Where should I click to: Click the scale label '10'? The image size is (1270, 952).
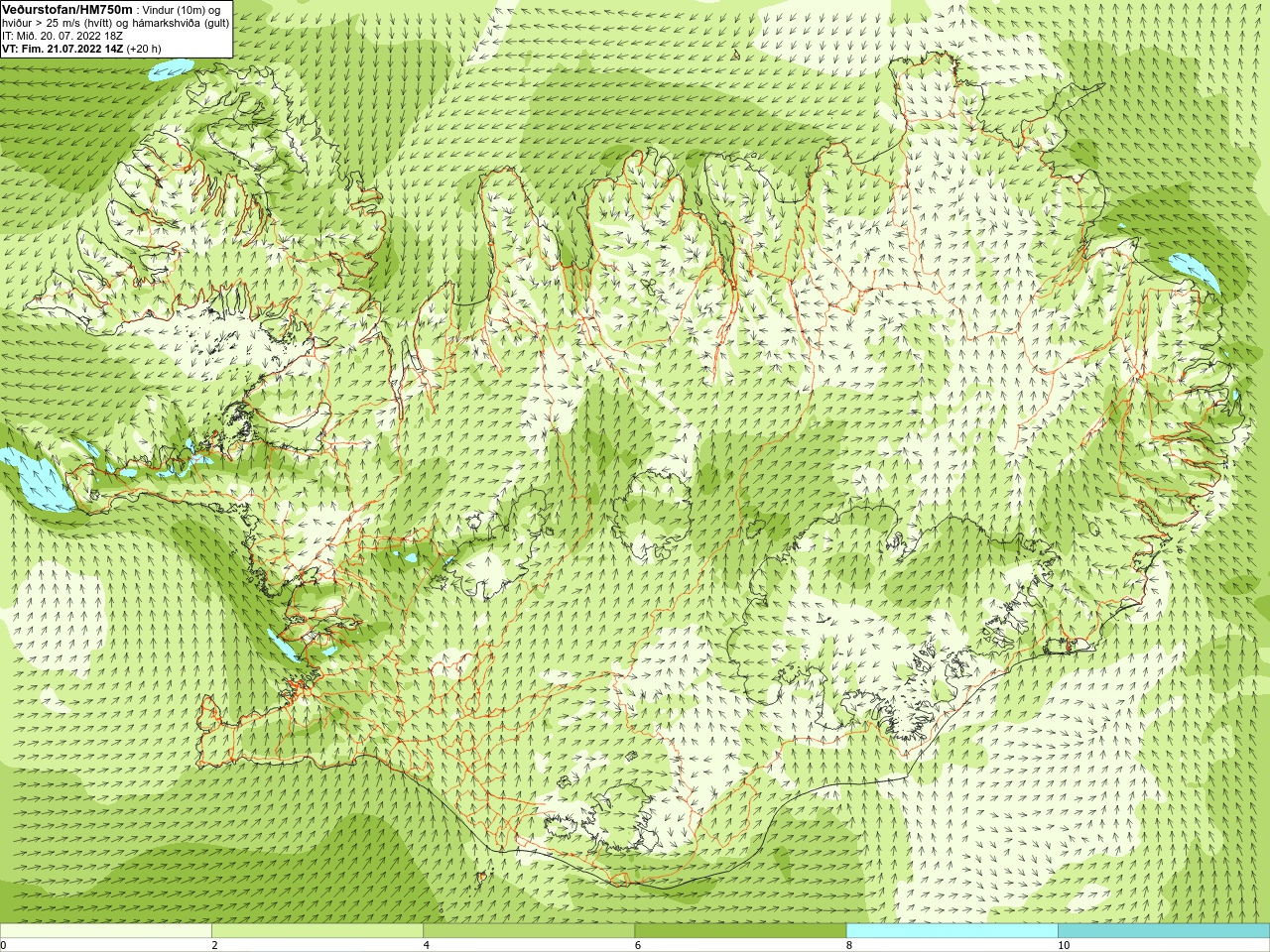coord(1064,945)
